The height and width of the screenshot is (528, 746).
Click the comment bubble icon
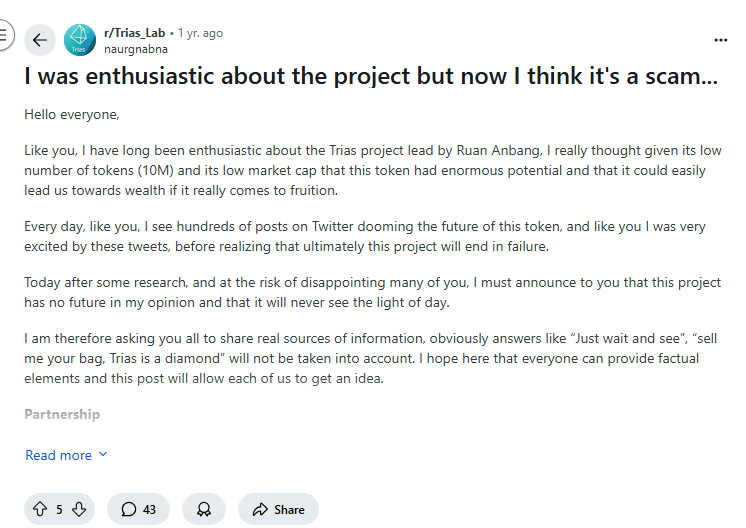pos(128,509)
